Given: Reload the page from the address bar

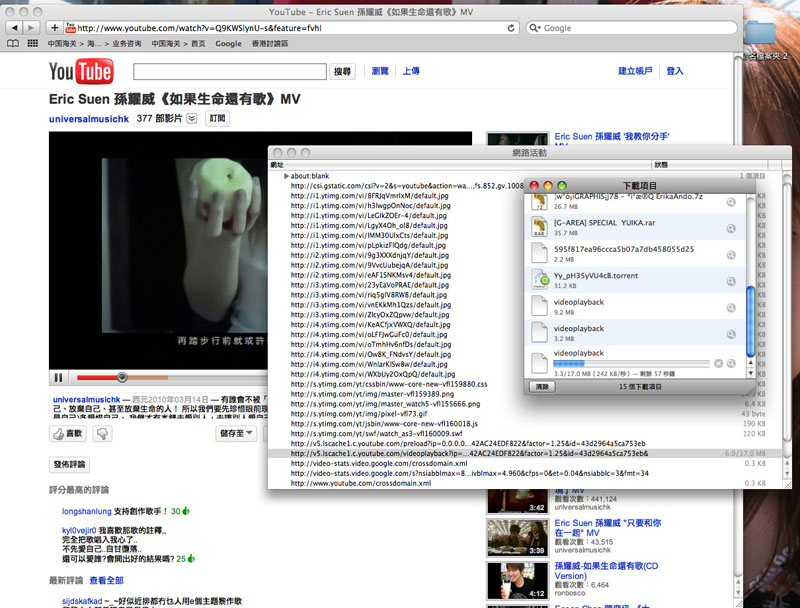Looking at the screenshot, I should tap(512, 28).
